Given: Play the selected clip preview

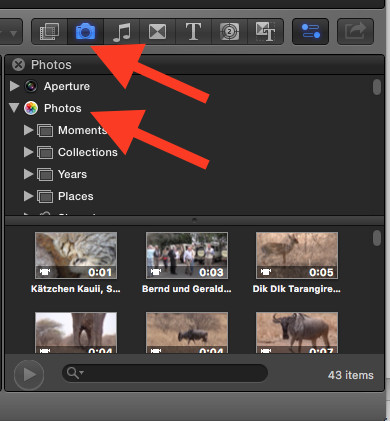Looking at the screenshot, I should click(29, 375).
